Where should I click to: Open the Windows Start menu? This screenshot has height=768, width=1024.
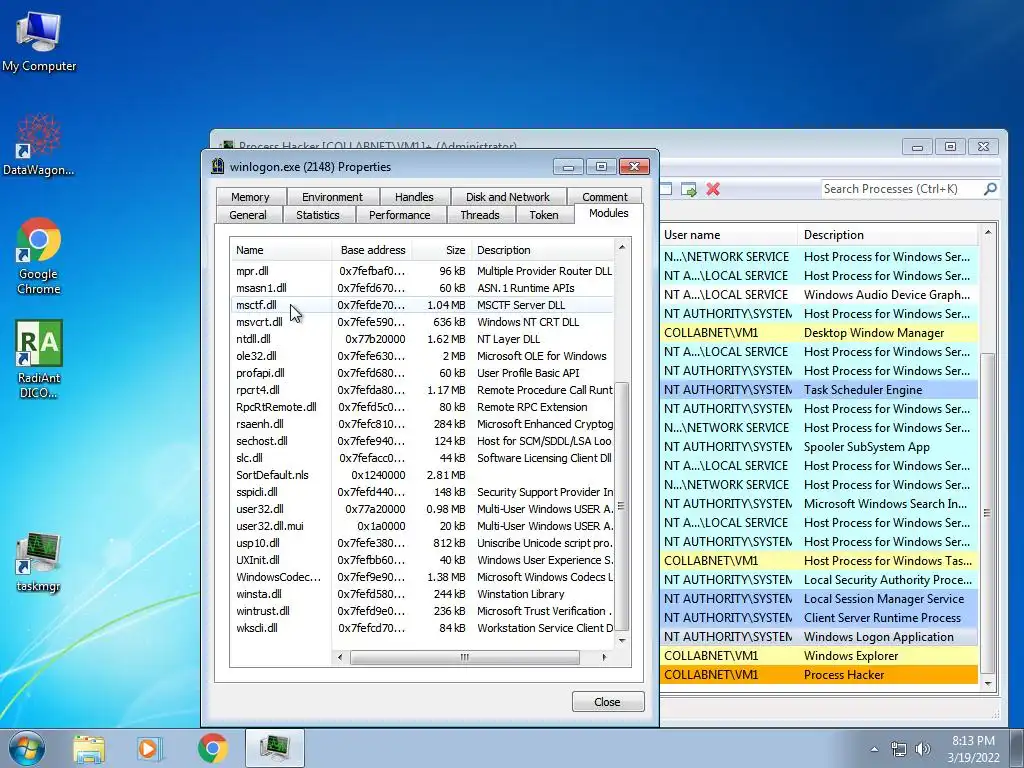pos(27,748)
